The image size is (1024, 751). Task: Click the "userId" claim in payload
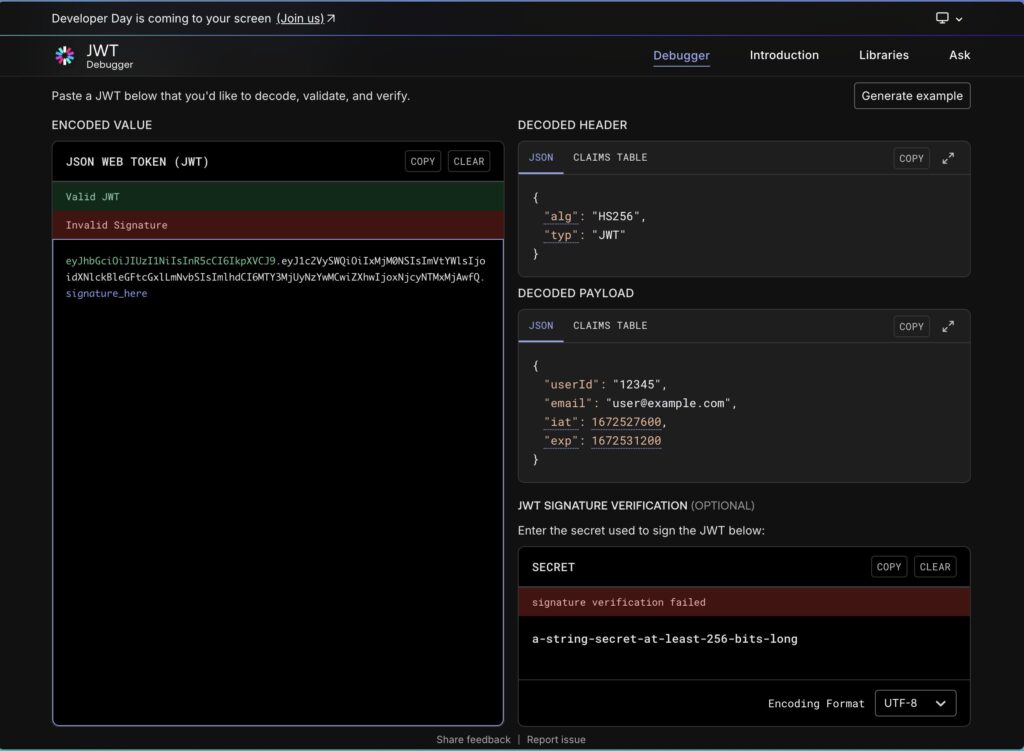[x=571, y=385]
